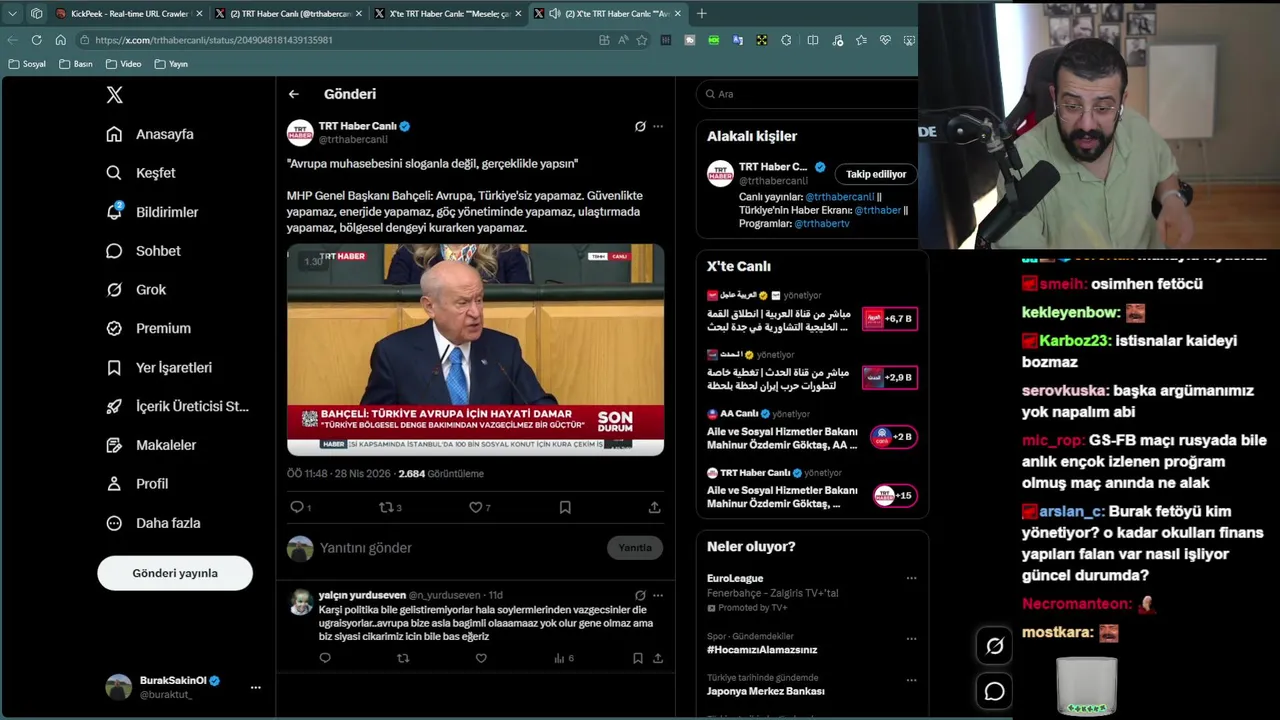Image resolution: width=1280 pixels, height=720 pixels.
Task: Open yalçın yurduseven profile name
Action: (362, 595)
